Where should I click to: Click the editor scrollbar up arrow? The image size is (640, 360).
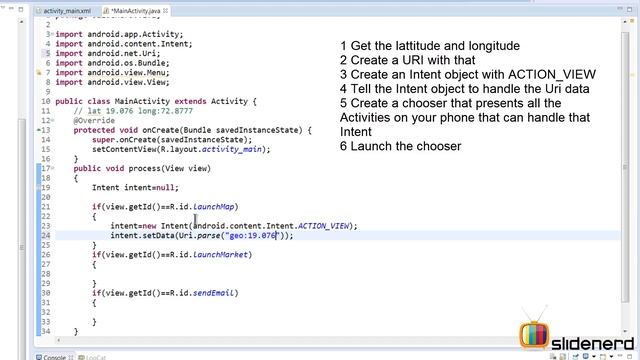click(625, 22)
